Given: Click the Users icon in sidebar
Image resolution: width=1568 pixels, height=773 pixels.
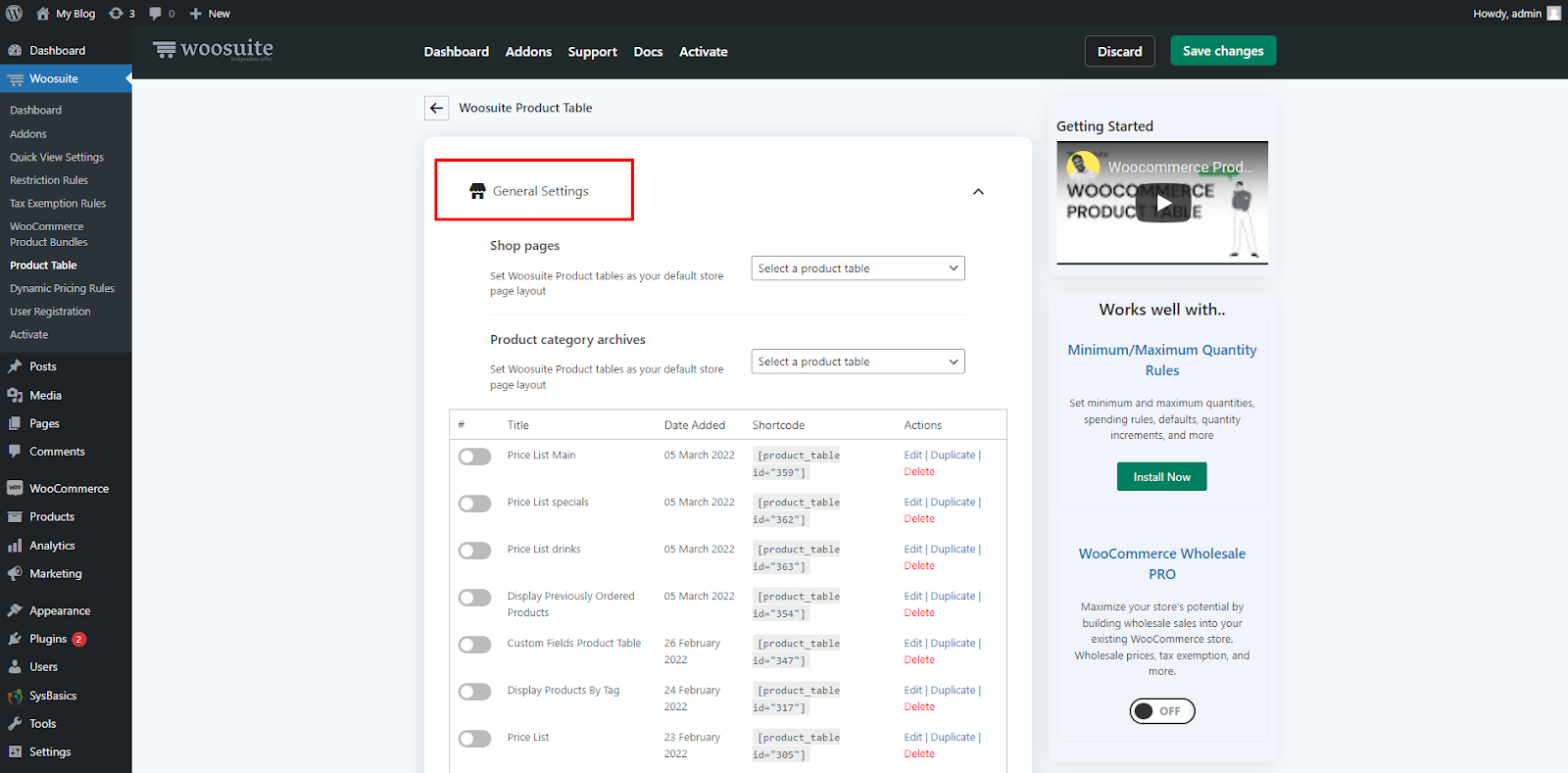Looking at the screenshot, I should [15, 667].
